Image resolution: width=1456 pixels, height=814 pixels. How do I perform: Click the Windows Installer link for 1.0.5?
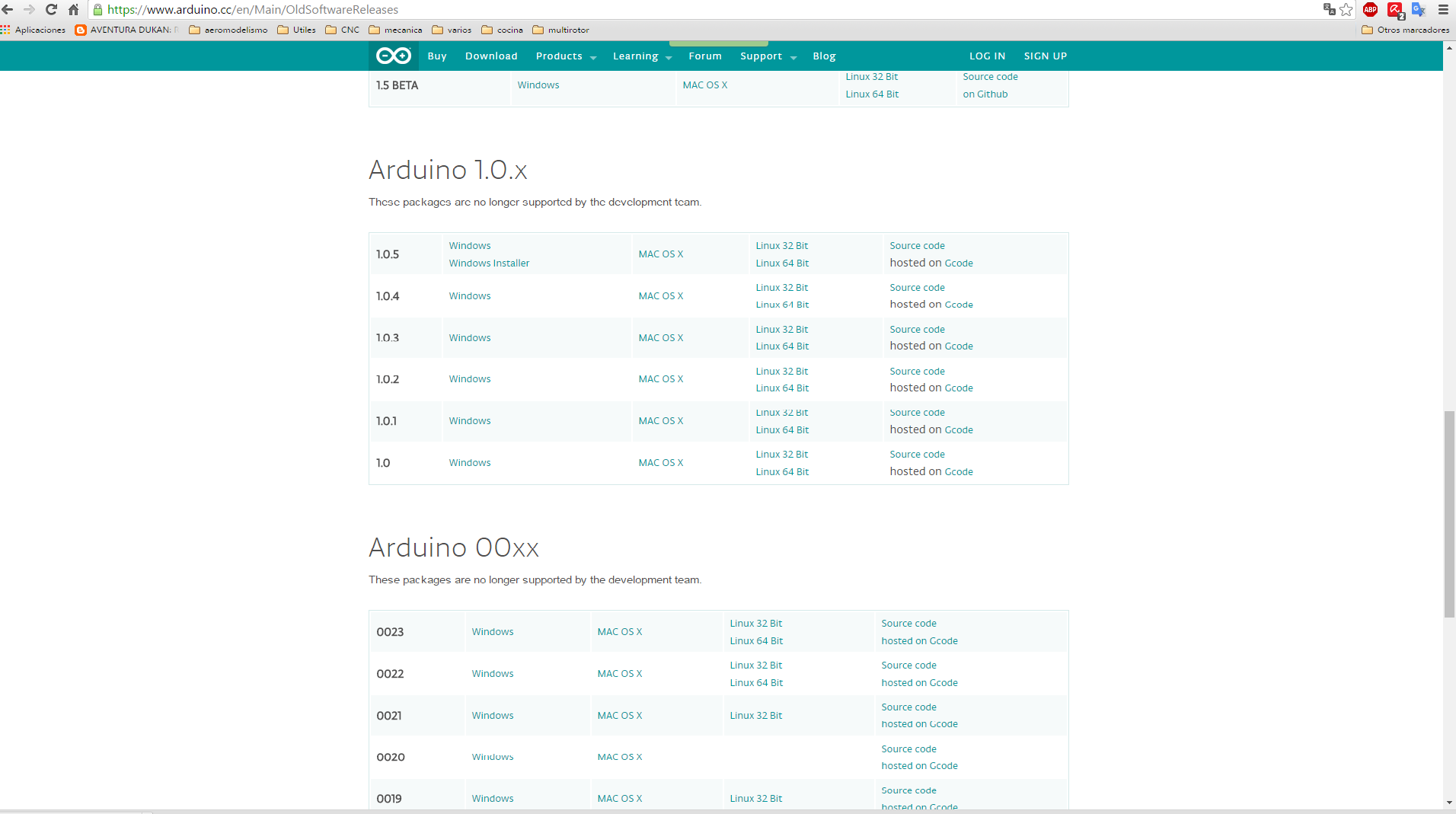(x=489, y=263)
